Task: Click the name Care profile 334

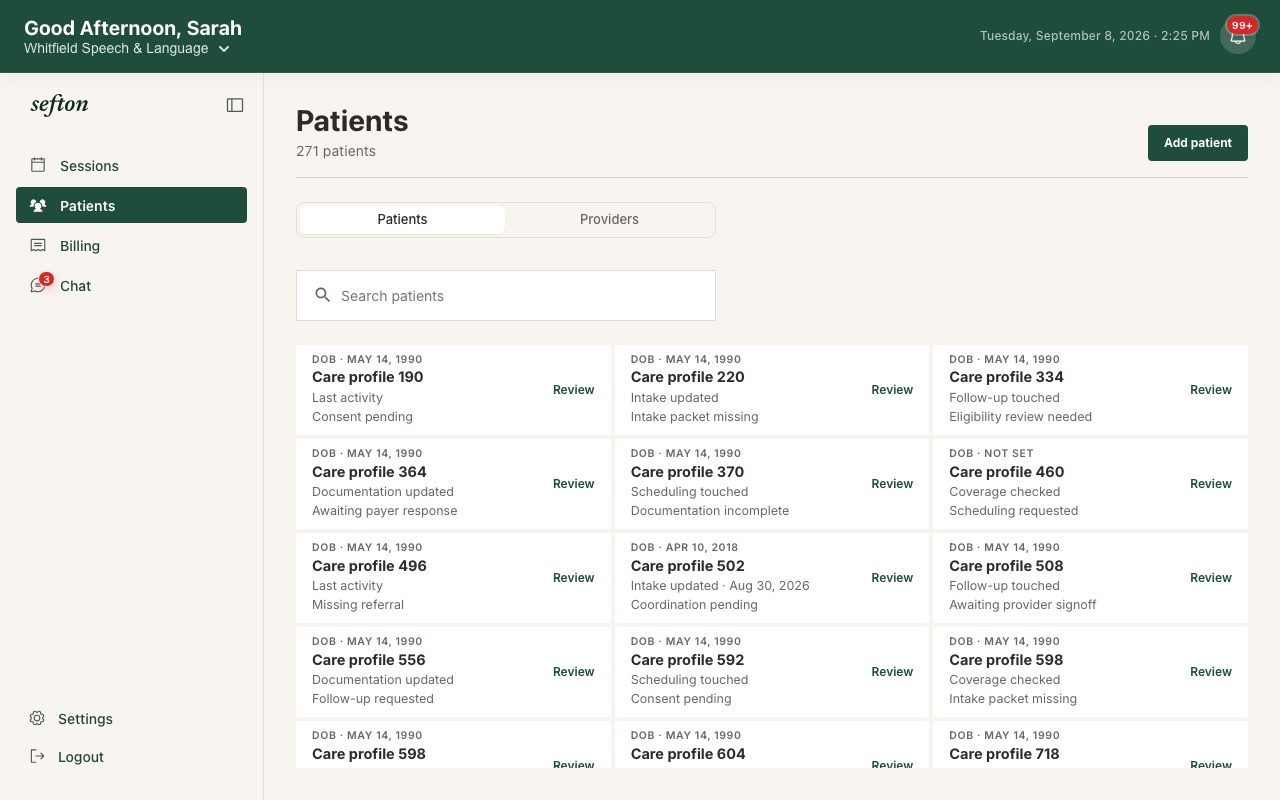Action: pos(1006,377)
